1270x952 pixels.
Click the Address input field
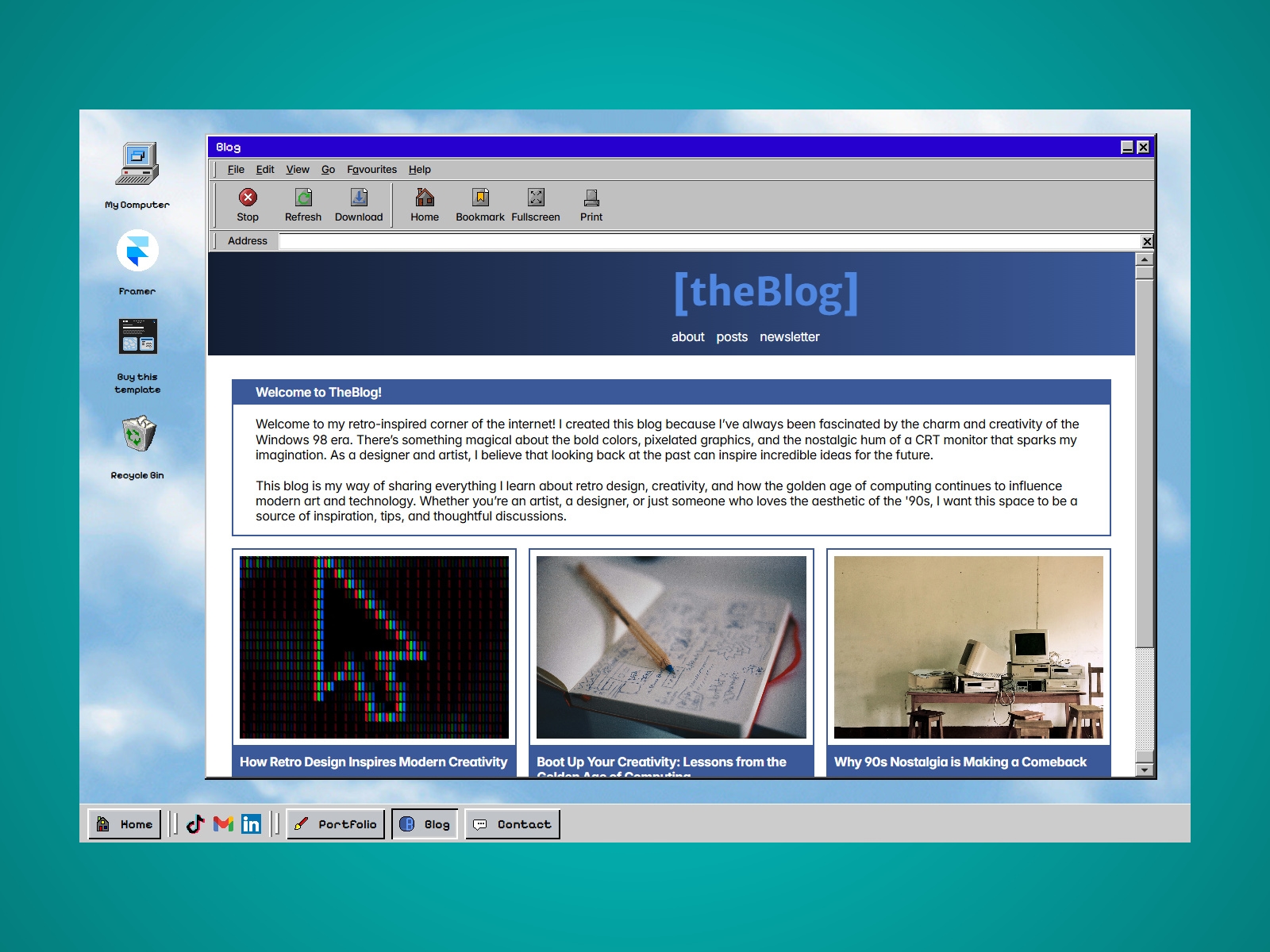tap(709, 241)
